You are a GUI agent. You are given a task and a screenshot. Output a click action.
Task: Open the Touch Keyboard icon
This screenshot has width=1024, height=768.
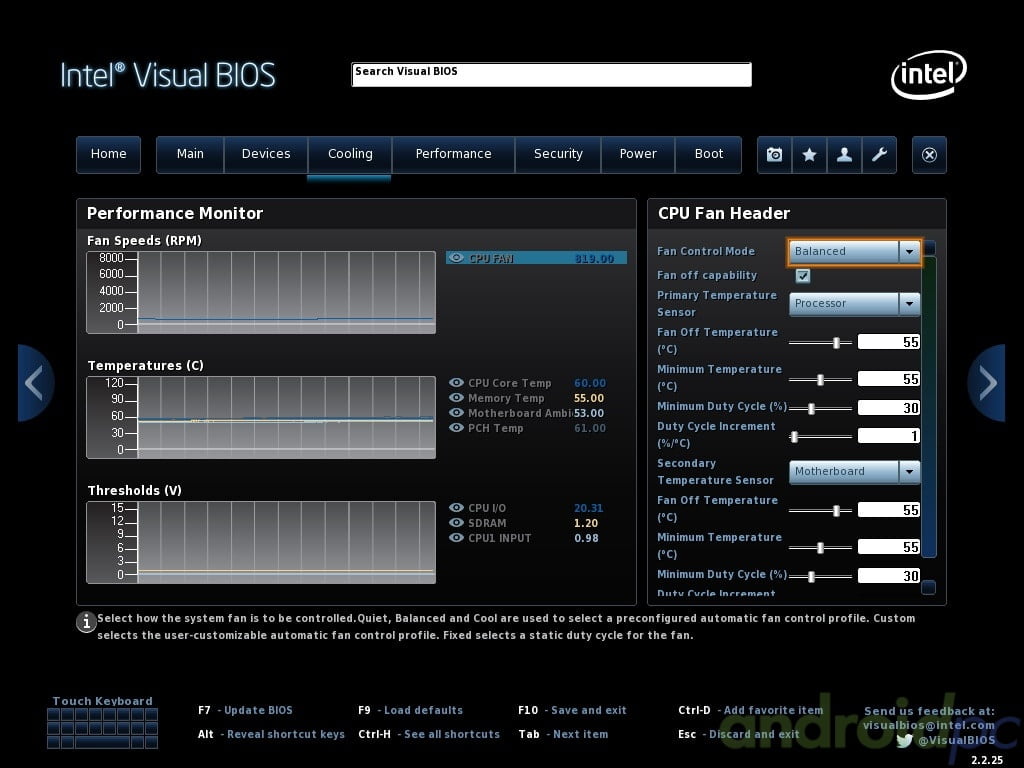coord(102,728)
